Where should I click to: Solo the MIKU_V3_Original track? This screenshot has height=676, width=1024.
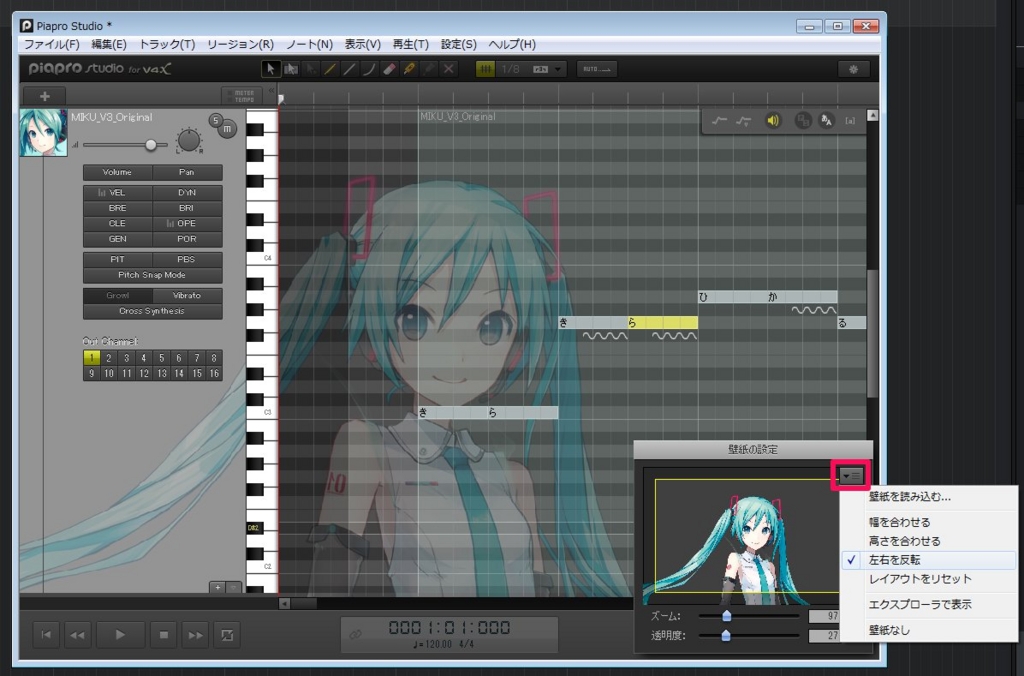tap(216, 120)
